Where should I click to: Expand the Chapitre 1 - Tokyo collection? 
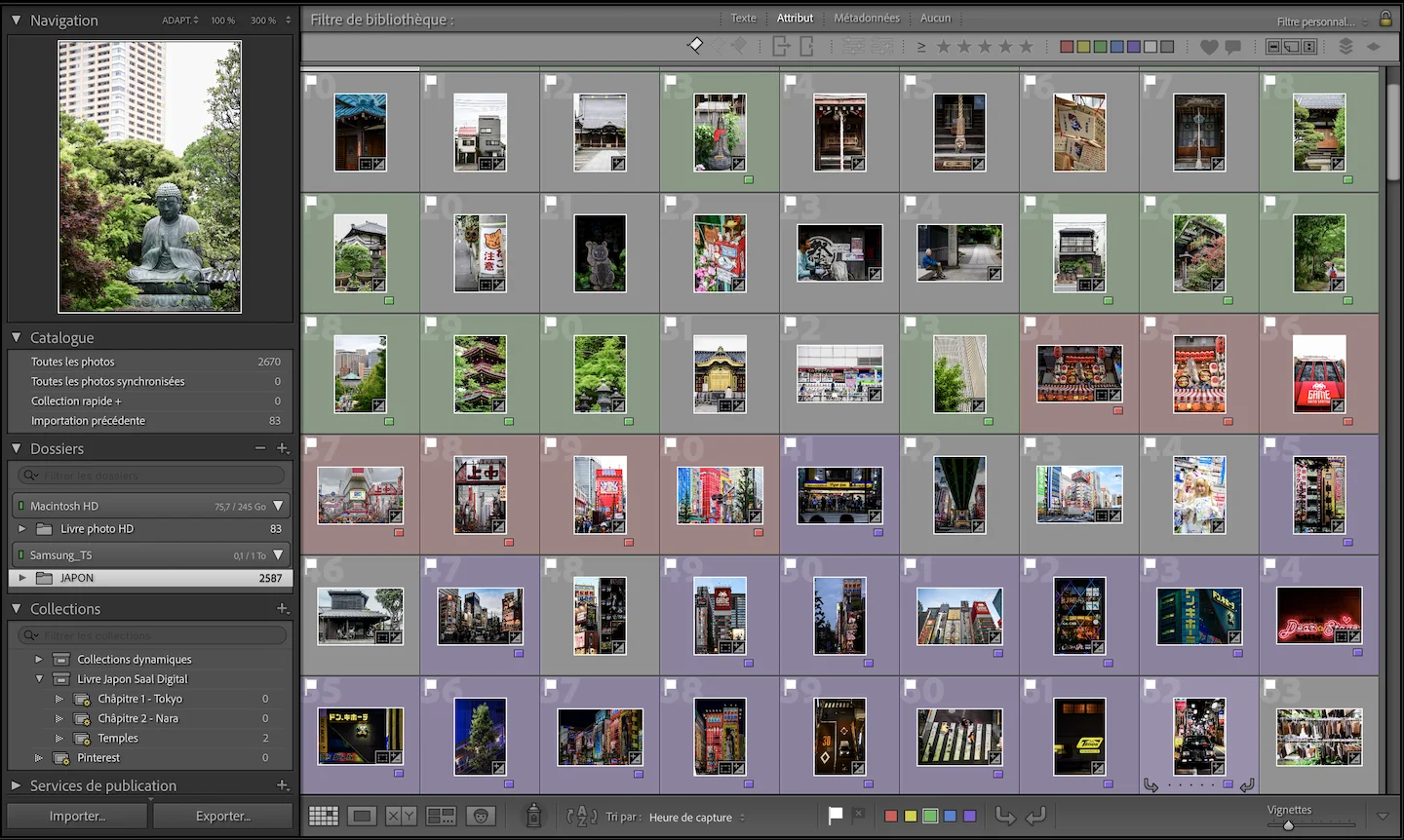[58, 699]
